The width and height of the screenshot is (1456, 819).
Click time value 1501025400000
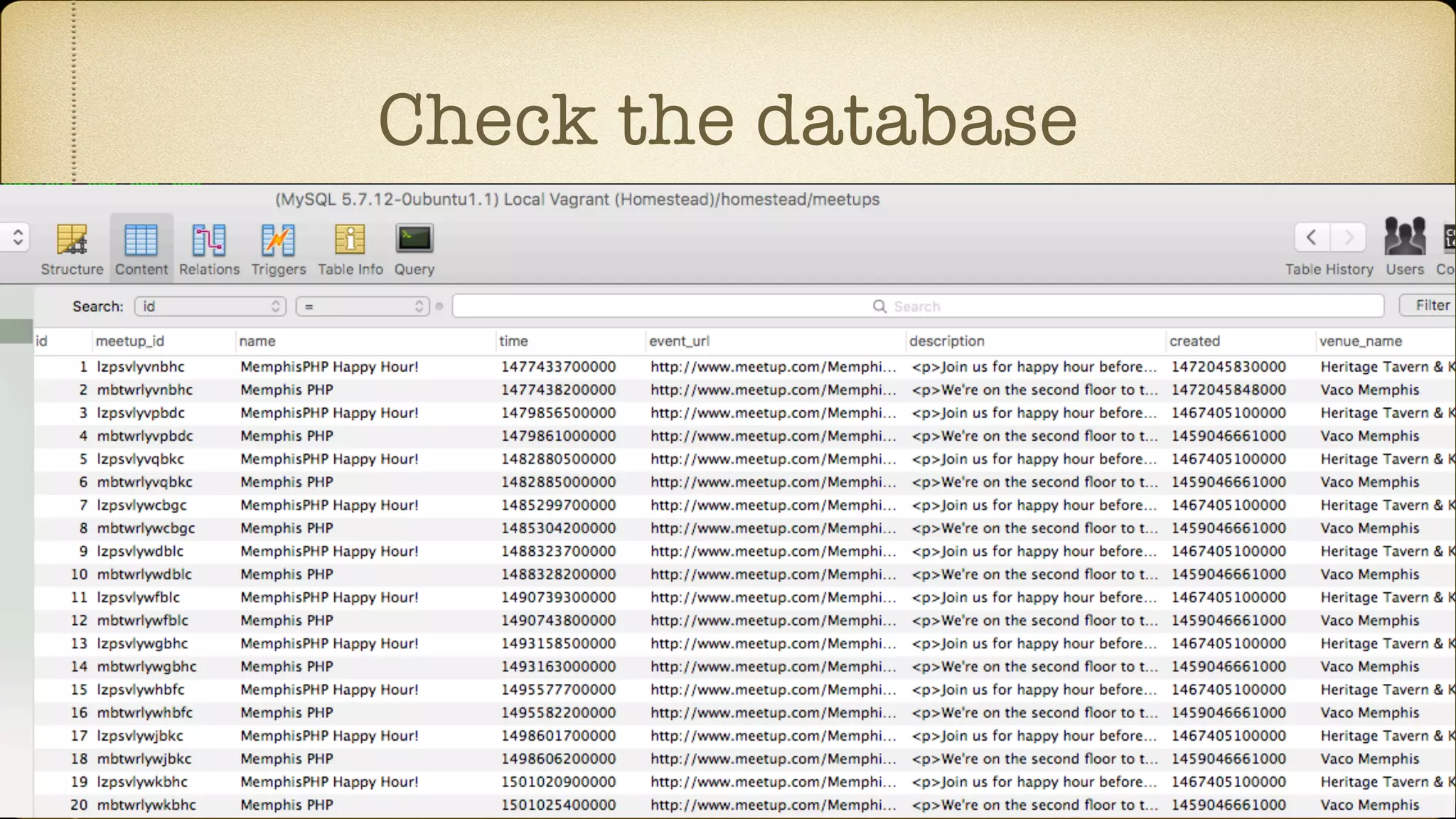coord(559,805)
